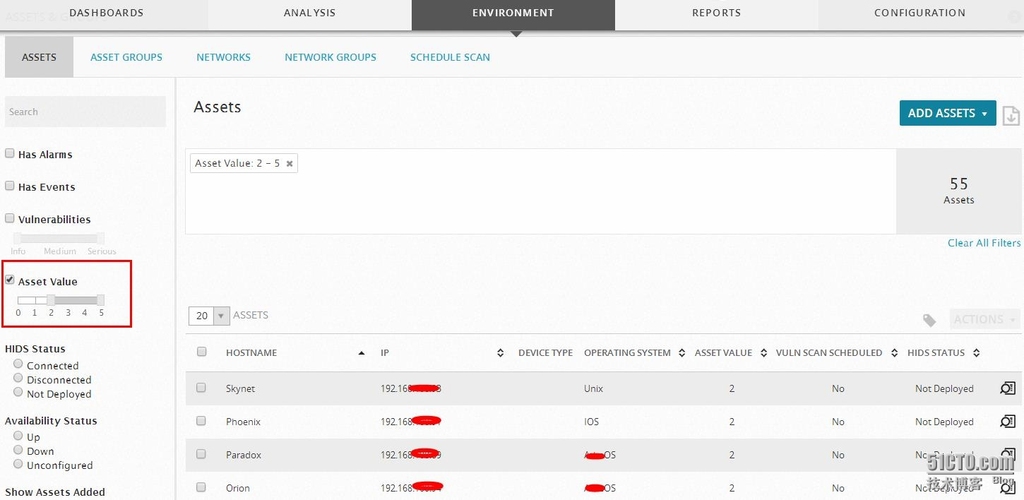1024x500 pixels.
Task: Click the 55 Assets count
Action: [959, 191]
